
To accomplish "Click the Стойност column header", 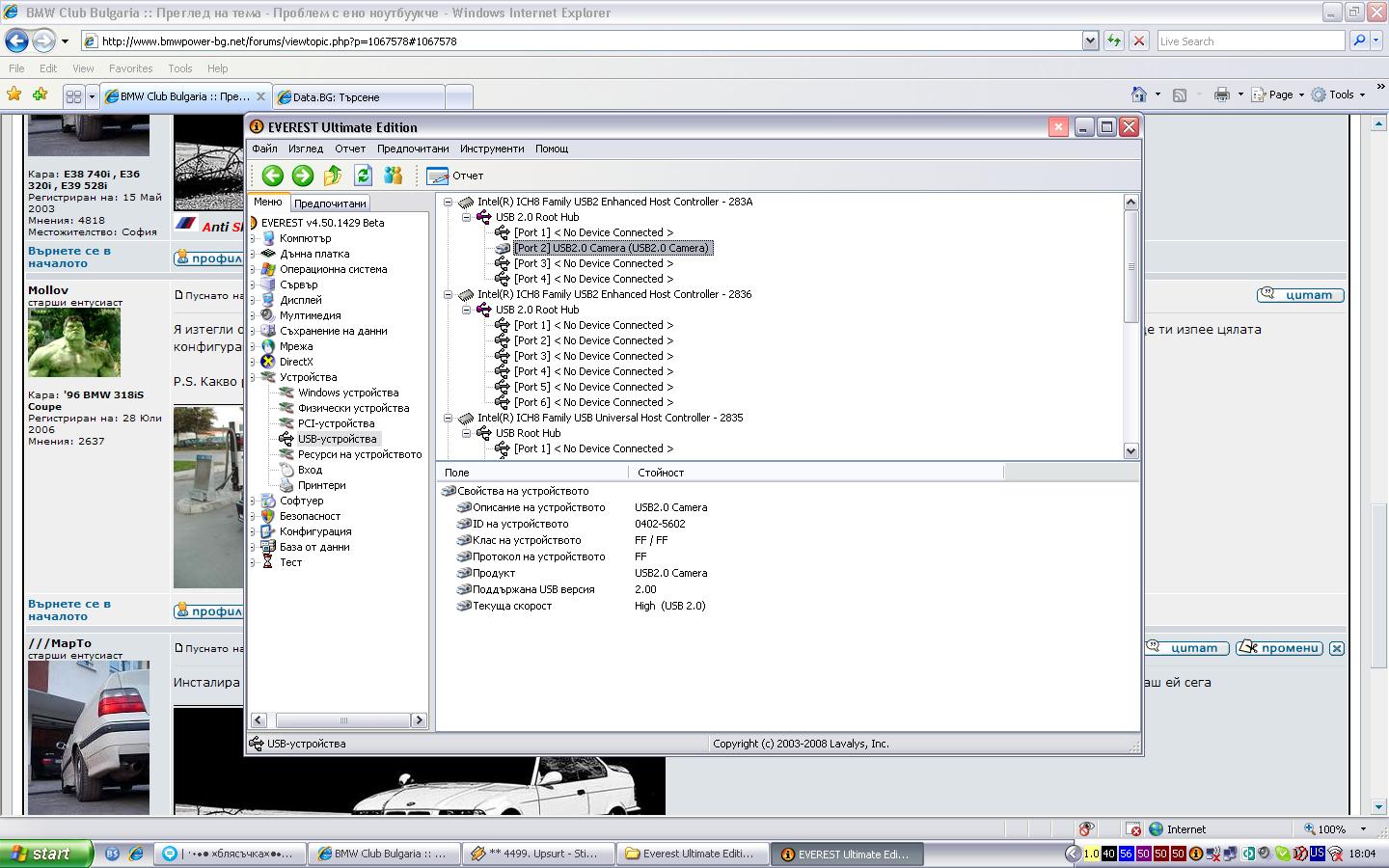I will click(817, 473).
